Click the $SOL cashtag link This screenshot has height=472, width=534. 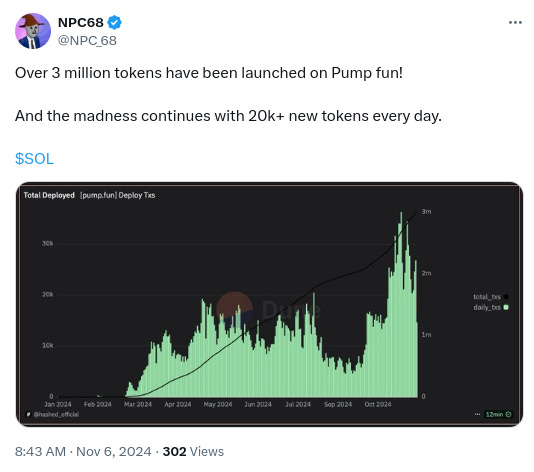(x=34, y=159)
